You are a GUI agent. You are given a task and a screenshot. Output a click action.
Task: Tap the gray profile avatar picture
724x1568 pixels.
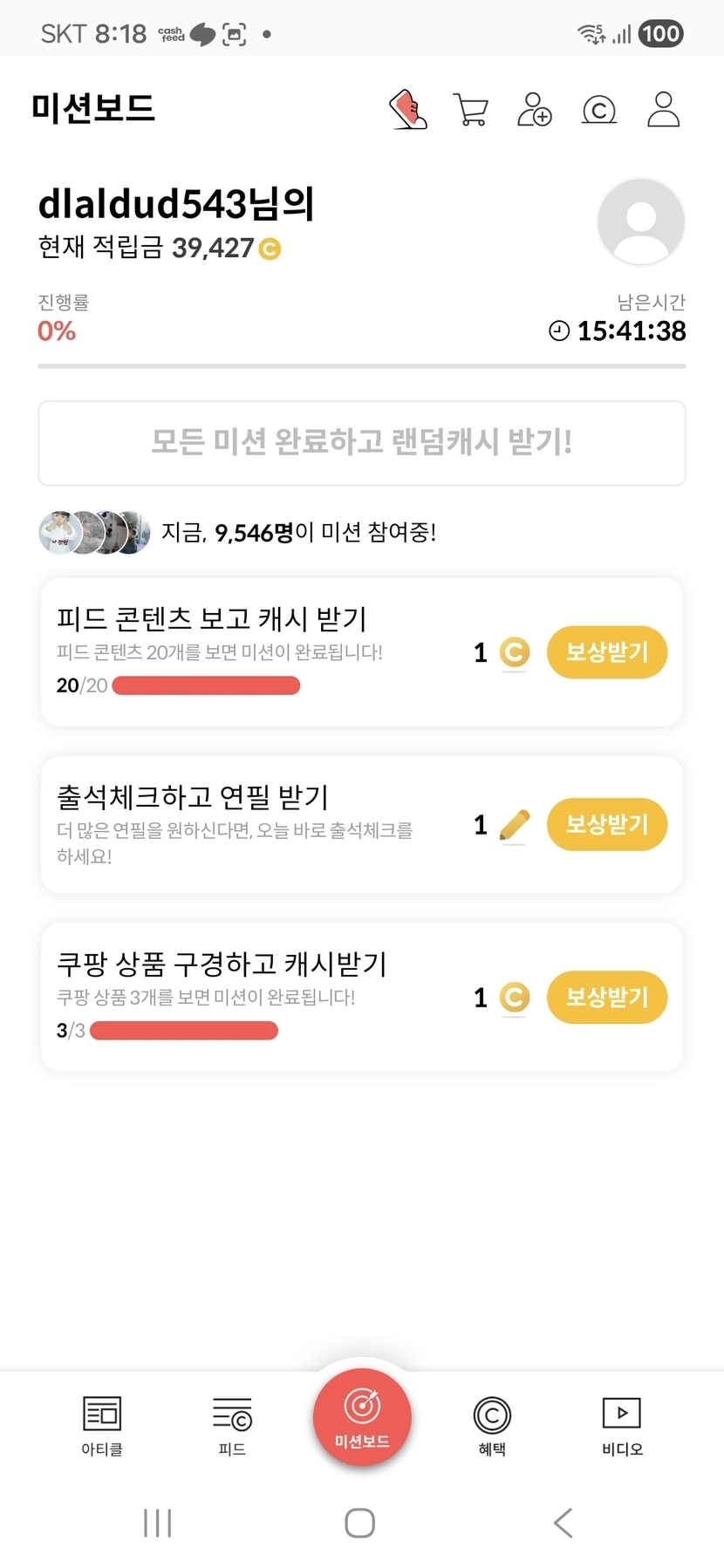(641, 222)
